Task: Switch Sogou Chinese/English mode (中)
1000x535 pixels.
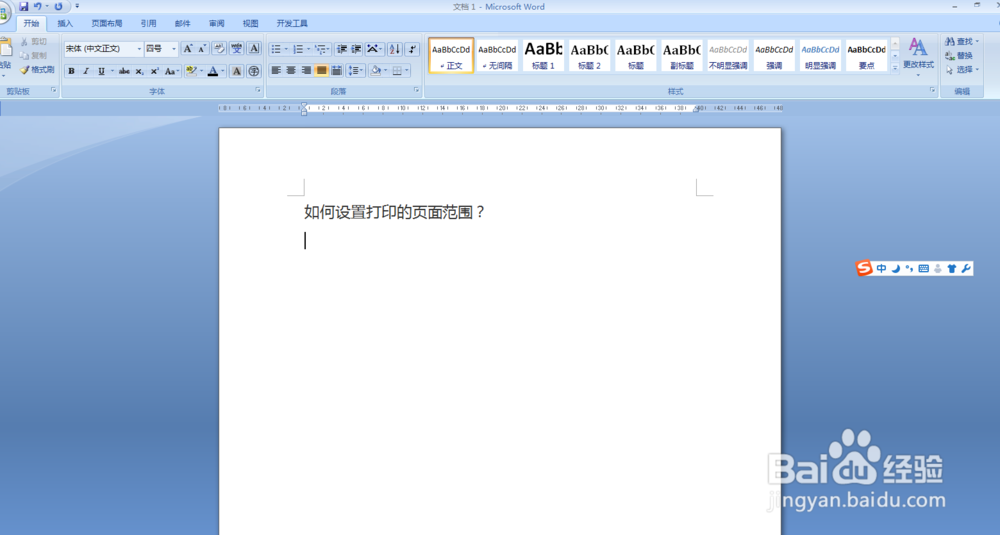Action: 881,268
